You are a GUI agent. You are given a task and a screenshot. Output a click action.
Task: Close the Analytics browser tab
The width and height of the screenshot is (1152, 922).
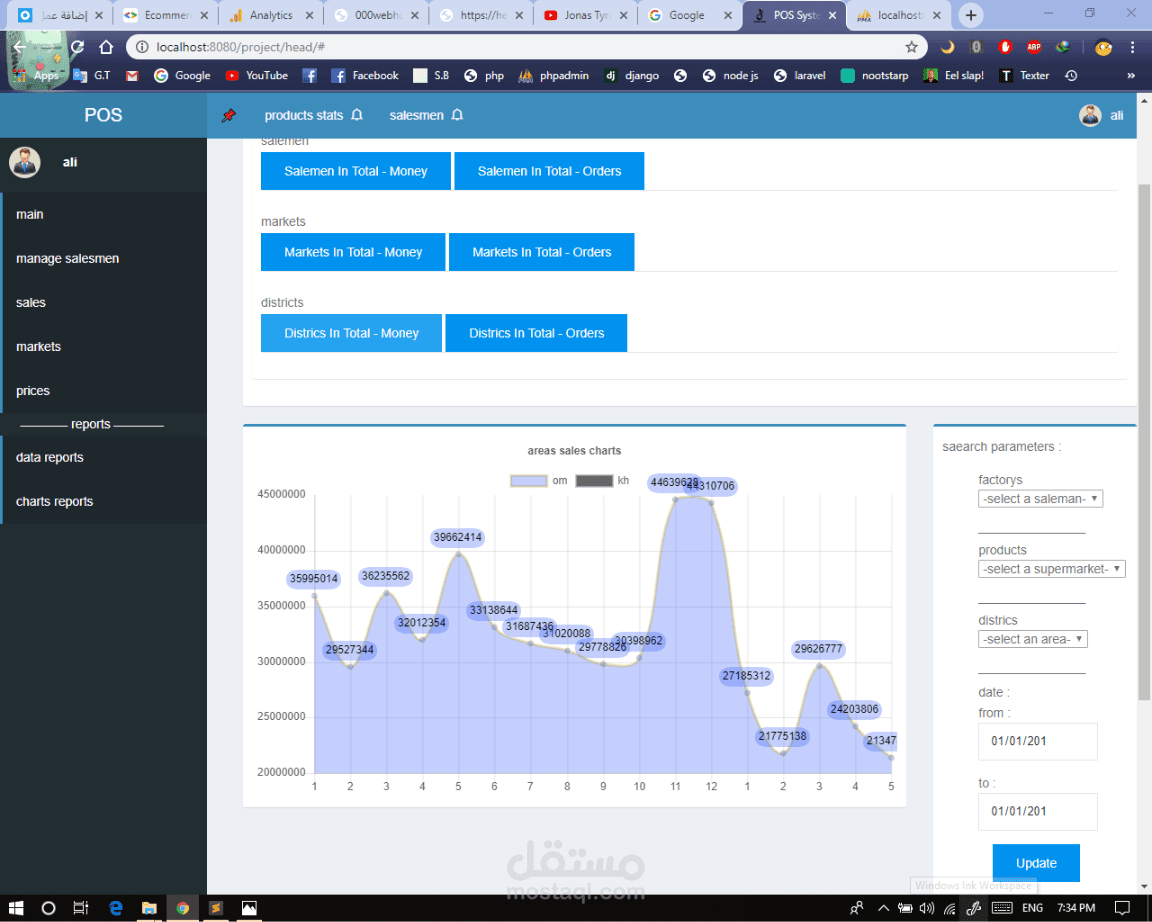309,15
